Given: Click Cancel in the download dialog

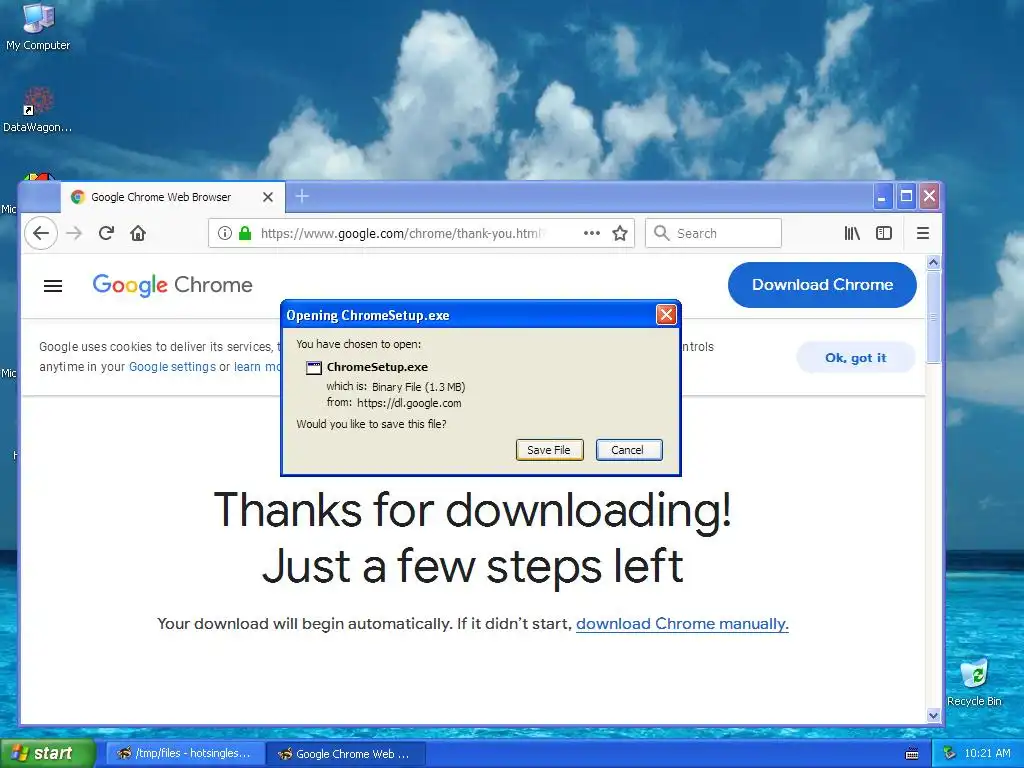Looking at the screenshot, I should point(628,450).
